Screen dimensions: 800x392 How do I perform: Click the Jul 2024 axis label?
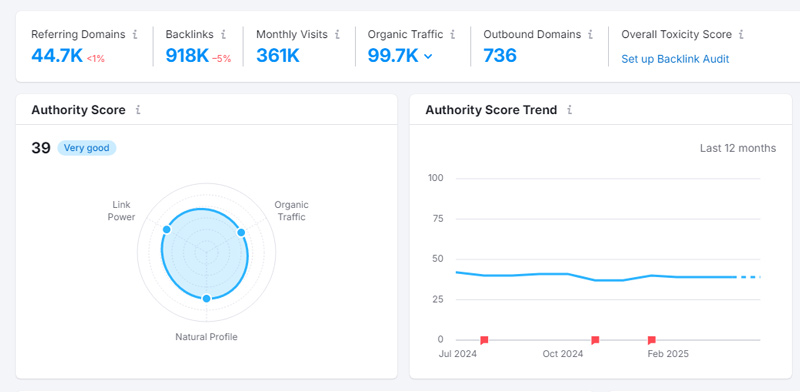458,354
